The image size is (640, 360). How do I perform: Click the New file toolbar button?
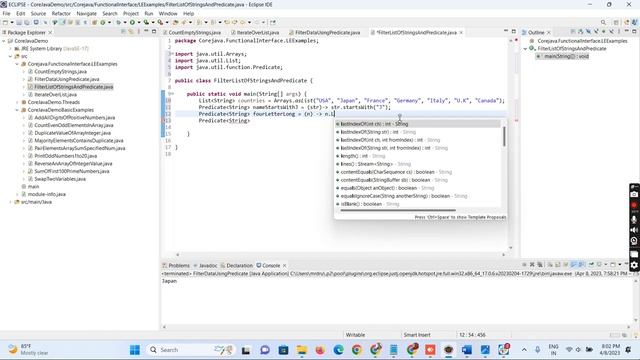click(5, 22)
